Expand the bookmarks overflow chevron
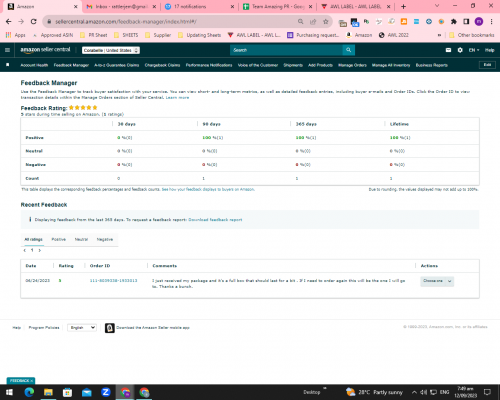This screenshot has width=500, height=400. pyautogui.click(x=439, y=35)
